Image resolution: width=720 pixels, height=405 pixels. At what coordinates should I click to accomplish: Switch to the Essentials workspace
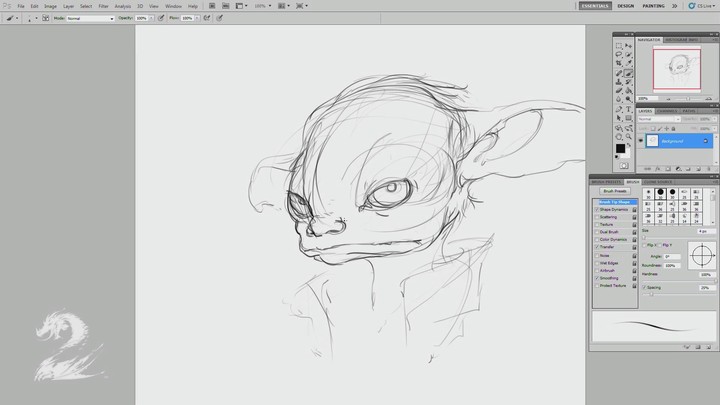[x=595, y=6]
